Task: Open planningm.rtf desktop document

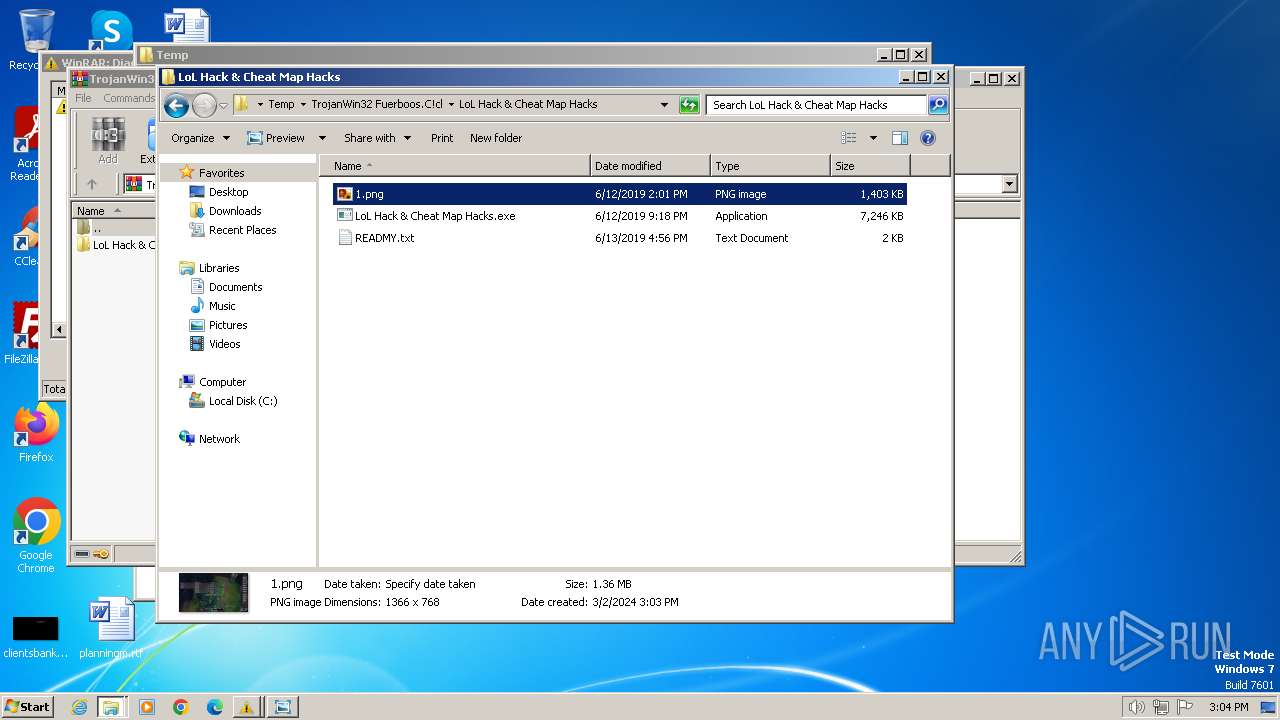Action: (110, 629)
